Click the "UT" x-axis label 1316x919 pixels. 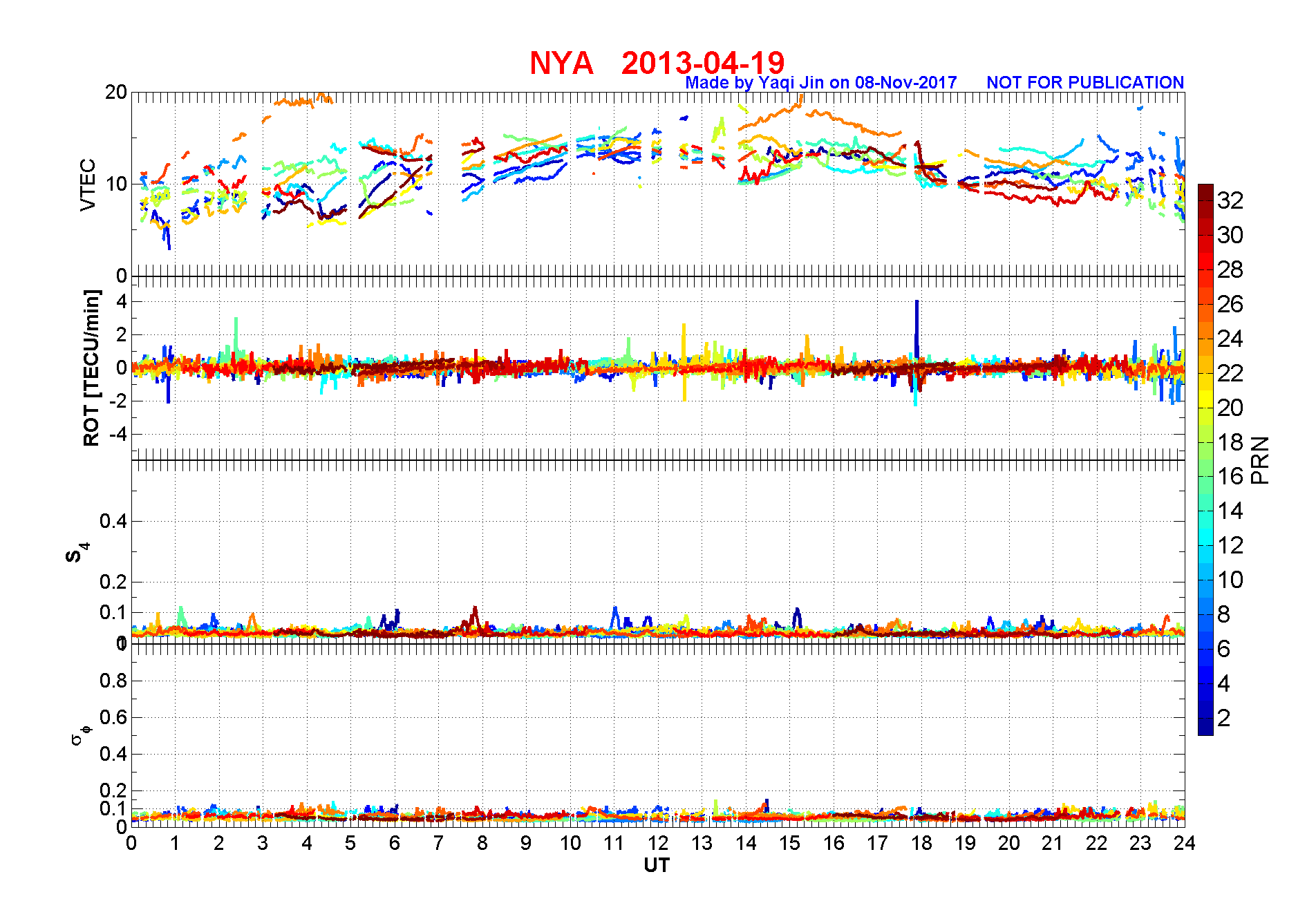click(657, 865)
